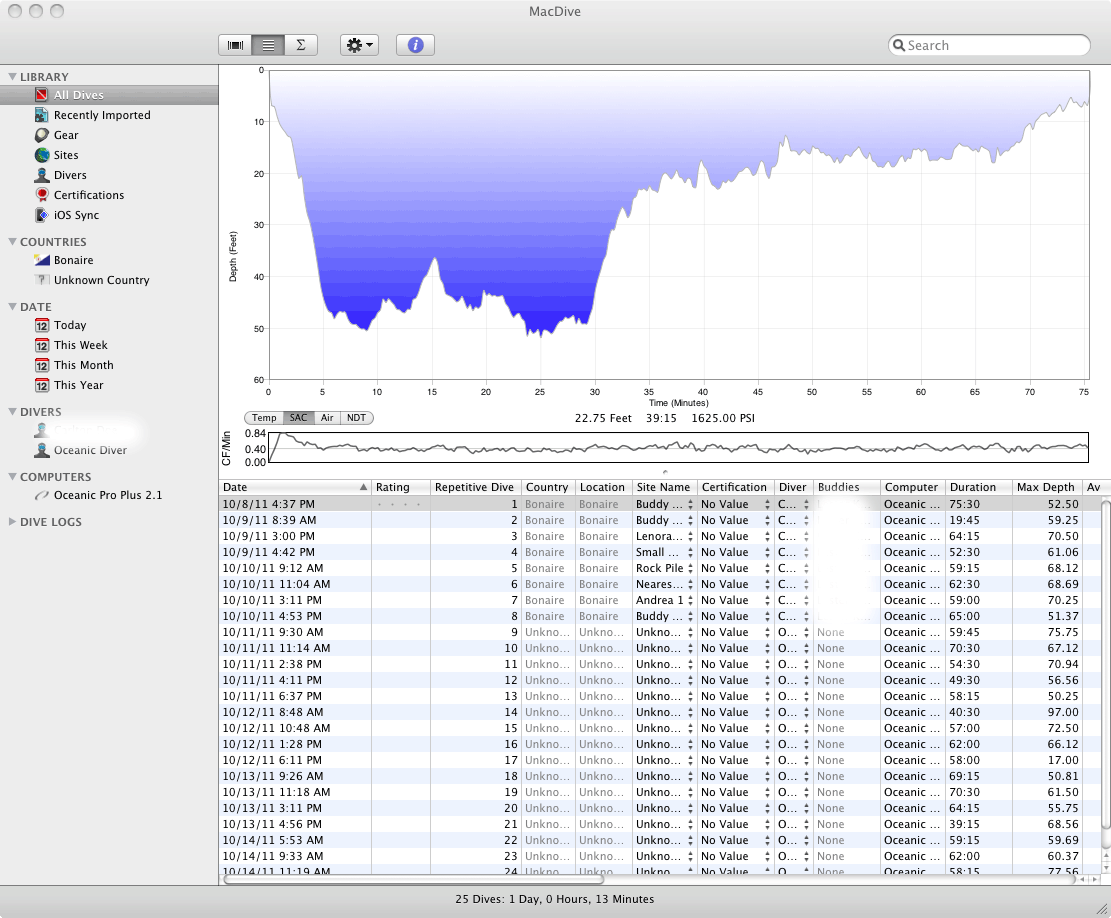Expand the Dive Logs section
The image size is (1111, 918).
point(12,522)
